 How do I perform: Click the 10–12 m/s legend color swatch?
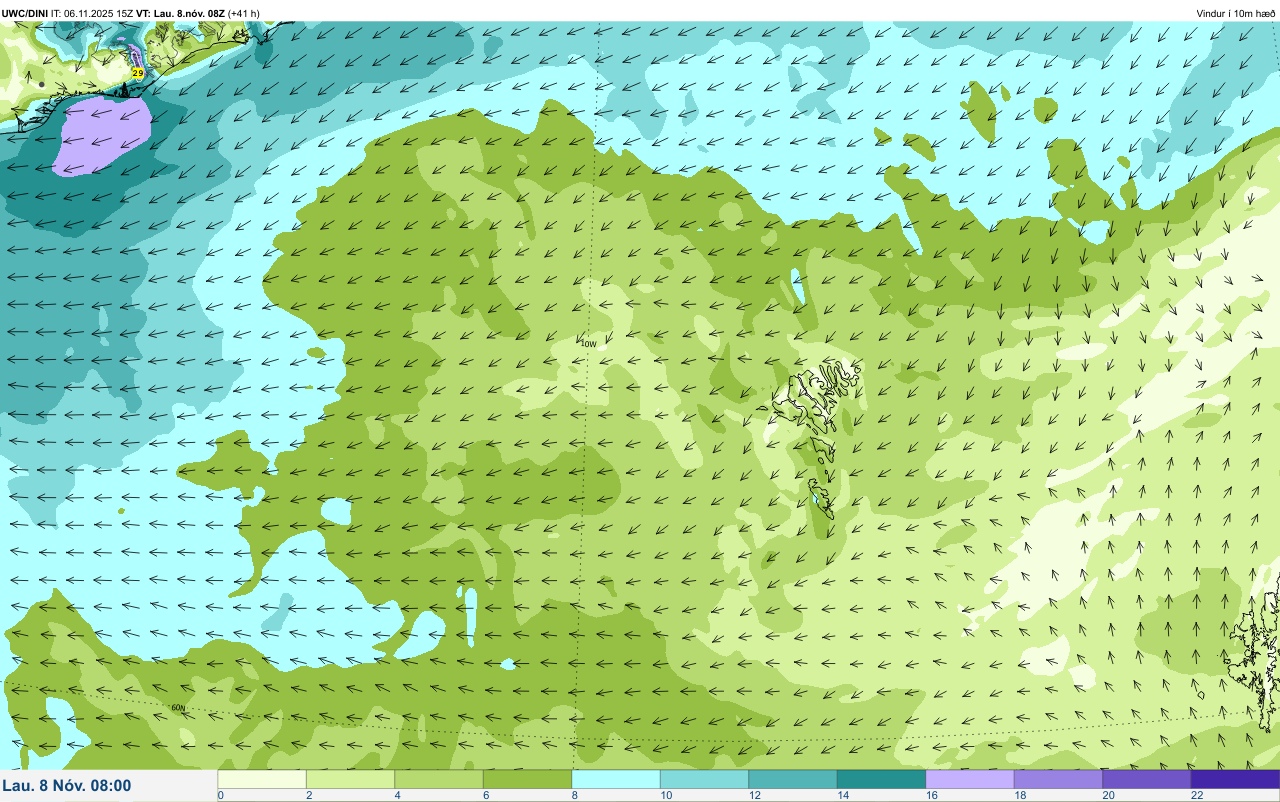pyautogui.click(x=704, y=779)
